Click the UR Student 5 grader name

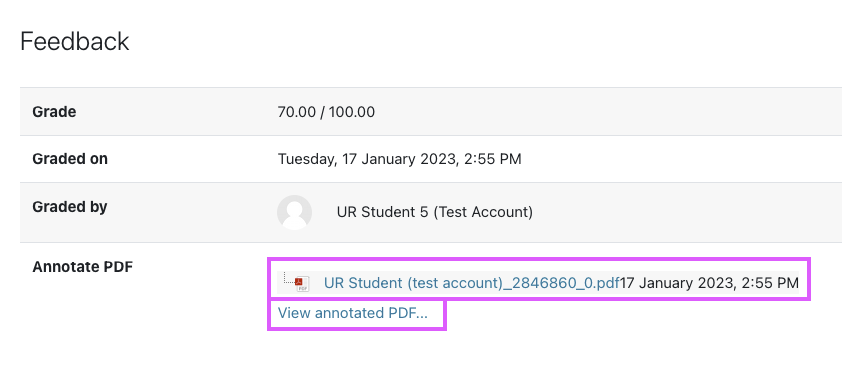(x=382, y=212)
